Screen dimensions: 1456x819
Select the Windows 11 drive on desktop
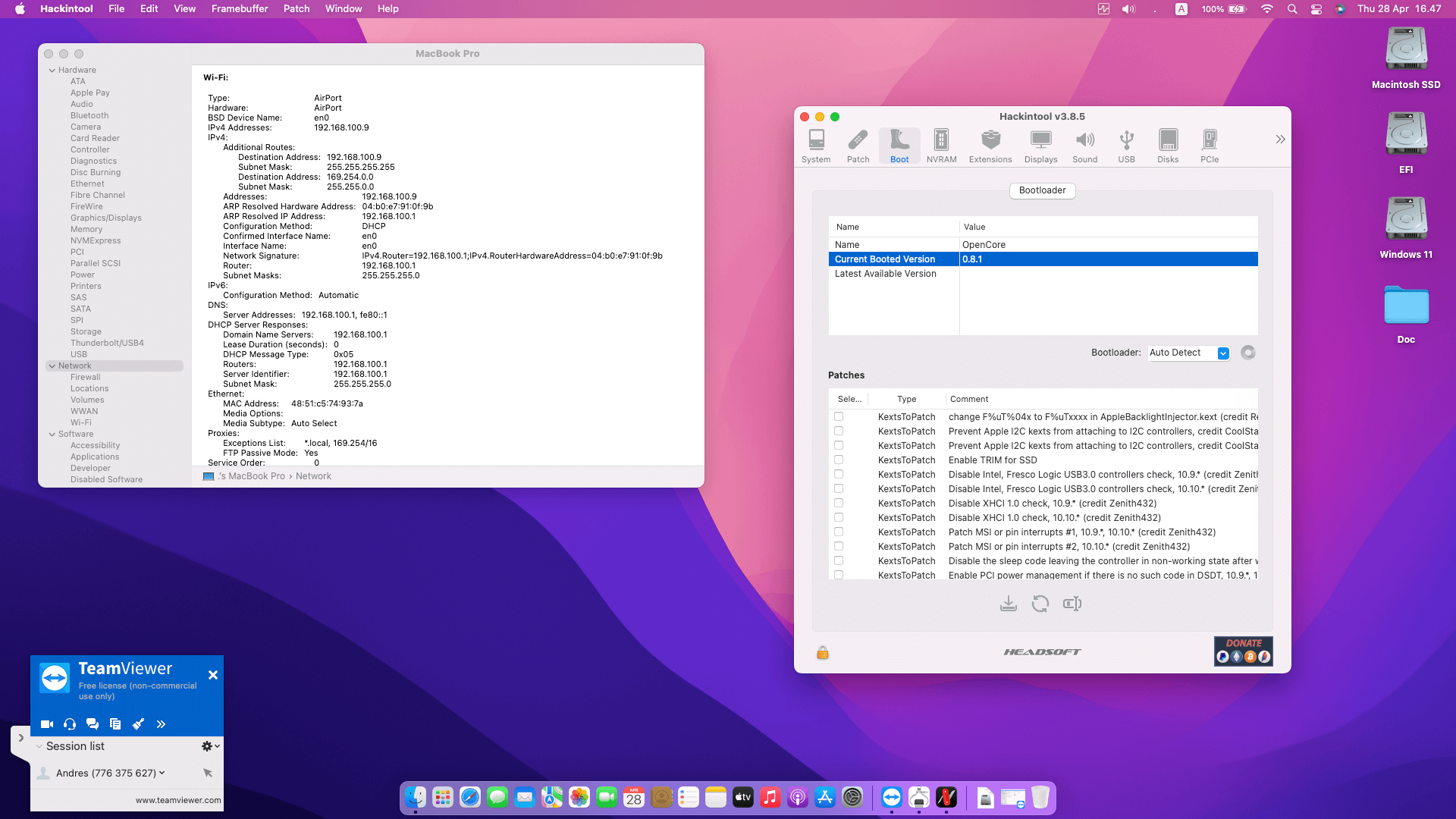click(x=1406, y=228)
